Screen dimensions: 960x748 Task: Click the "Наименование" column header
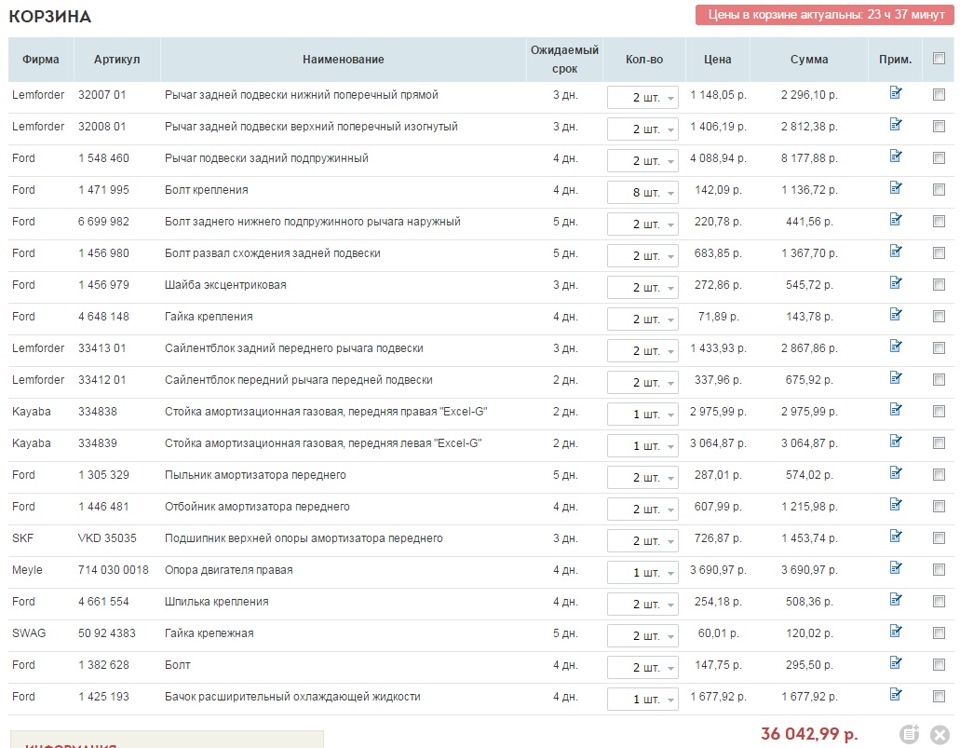(x=343, y=60)
